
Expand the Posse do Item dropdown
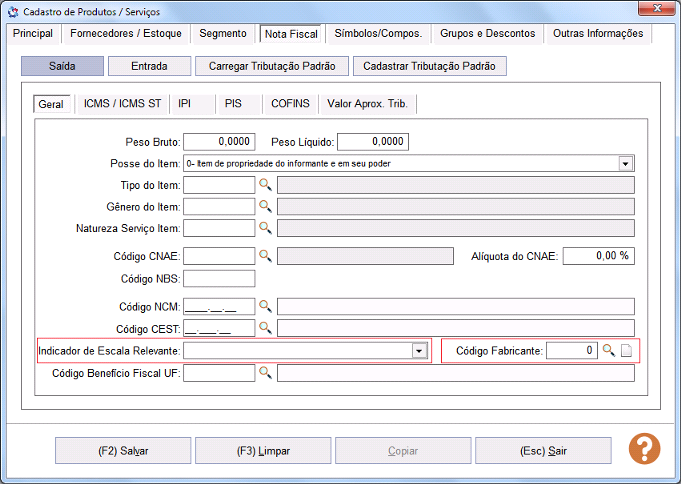coord(625,164)
